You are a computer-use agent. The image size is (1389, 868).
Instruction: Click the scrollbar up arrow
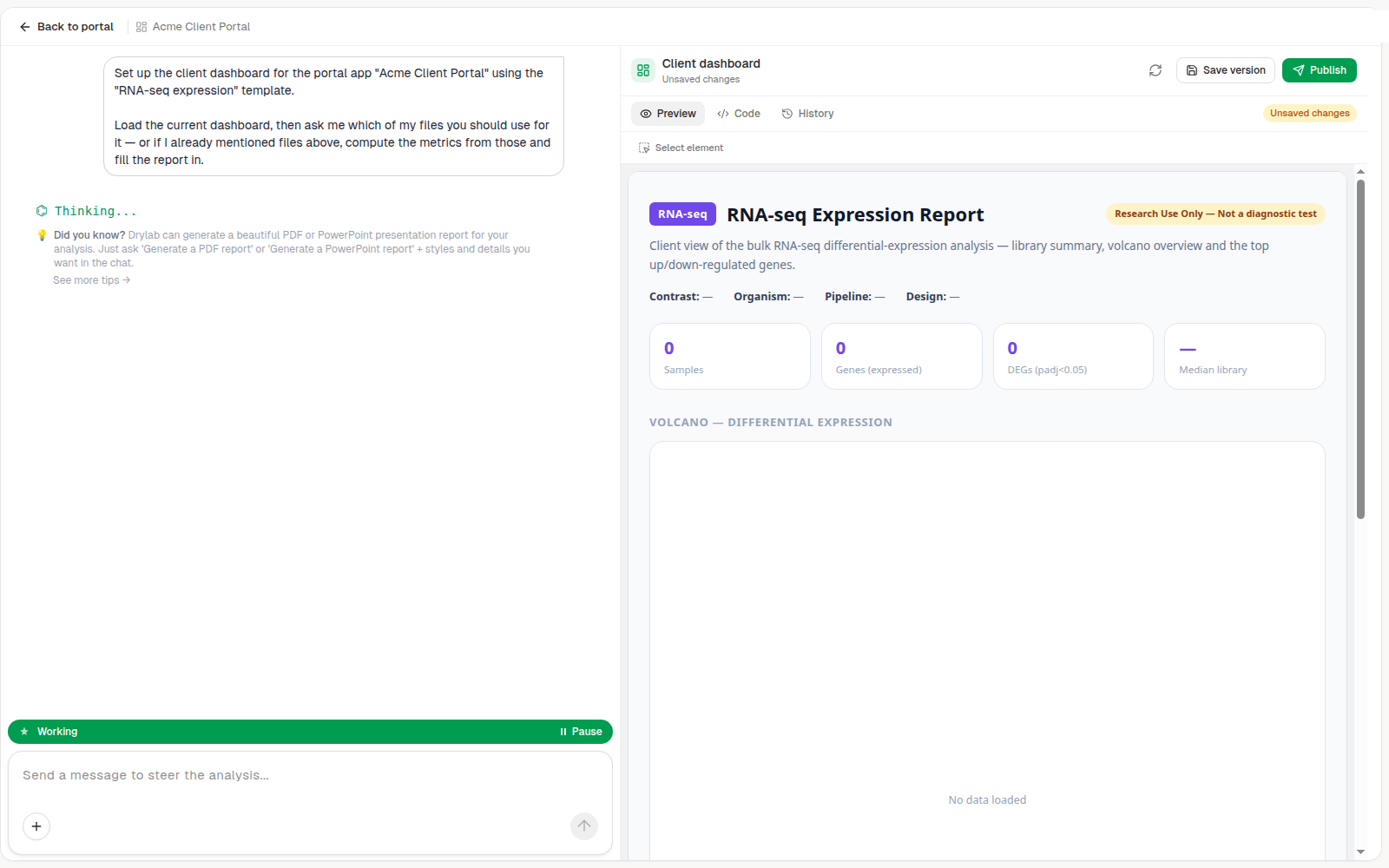pyautogui.click(x=1360, y=171)
